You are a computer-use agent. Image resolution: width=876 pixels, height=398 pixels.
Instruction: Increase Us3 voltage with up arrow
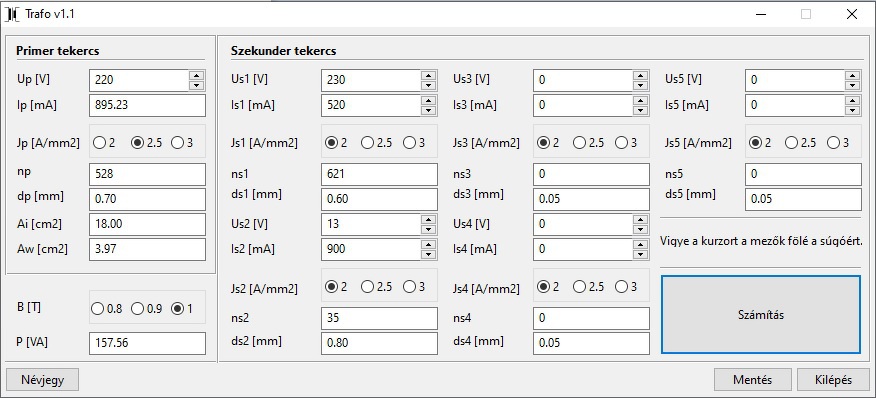[640, 75]
